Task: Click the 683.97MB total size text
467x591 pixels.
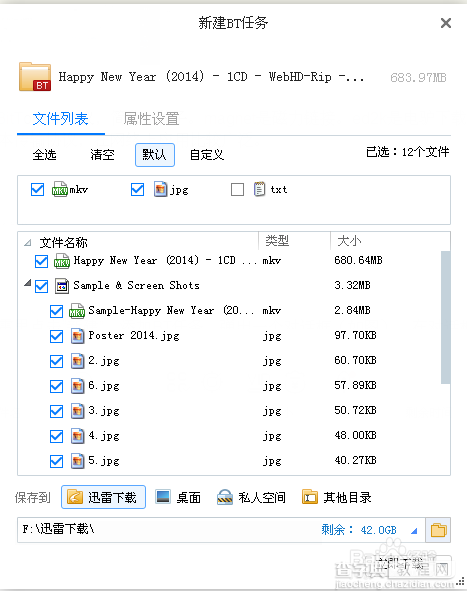Action: point(418,78)
